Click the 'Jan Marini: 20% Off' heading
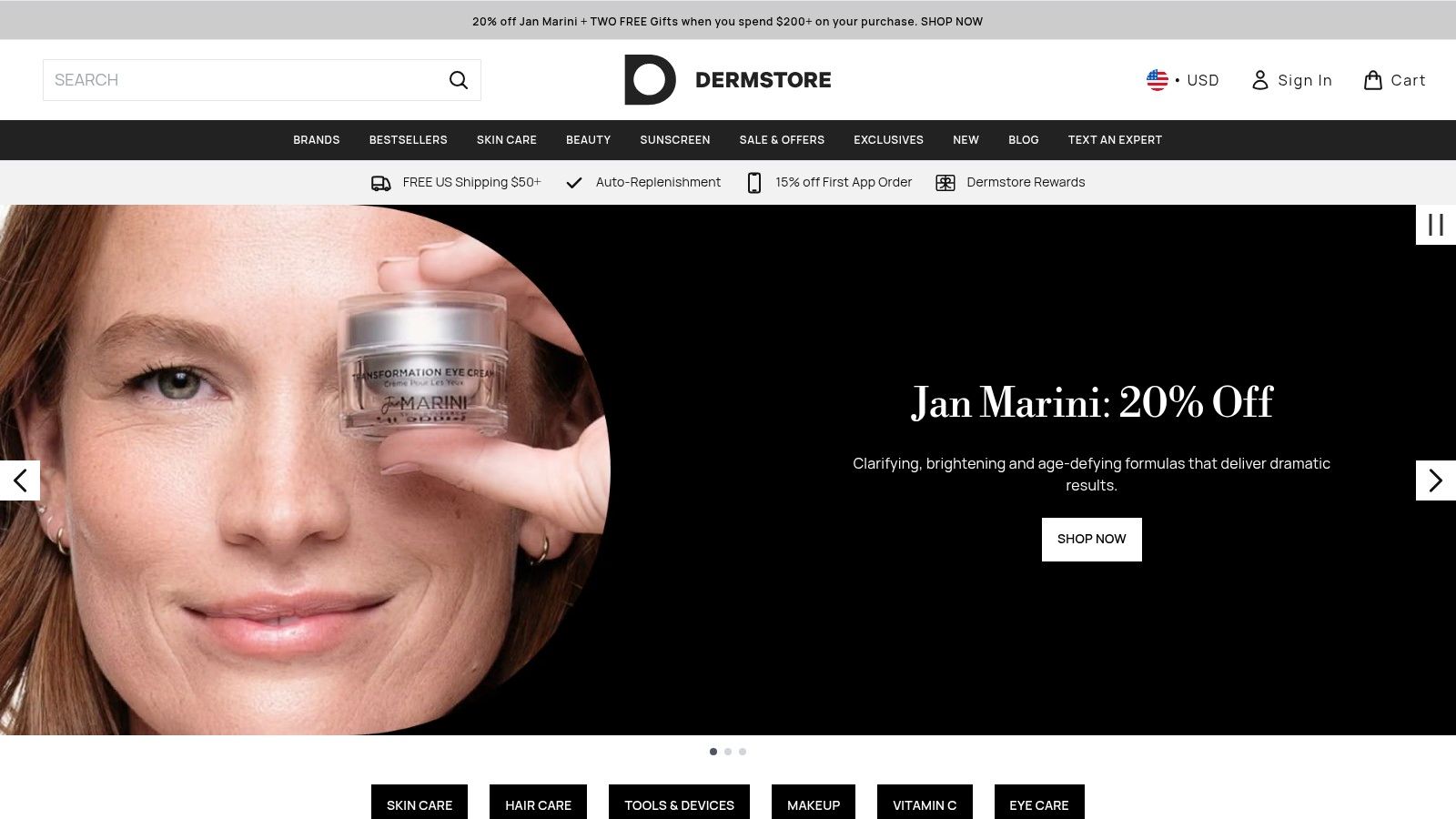 pyautogui.click(x=1092, y=402)
